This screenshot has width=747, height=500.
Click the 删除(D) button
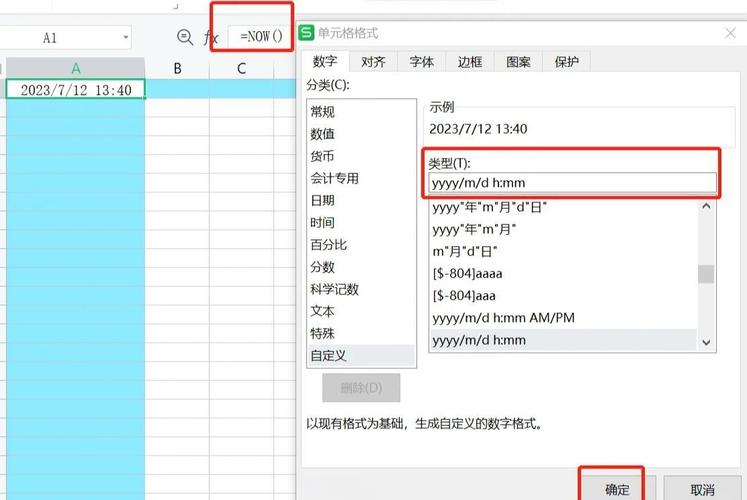point(361,388)
